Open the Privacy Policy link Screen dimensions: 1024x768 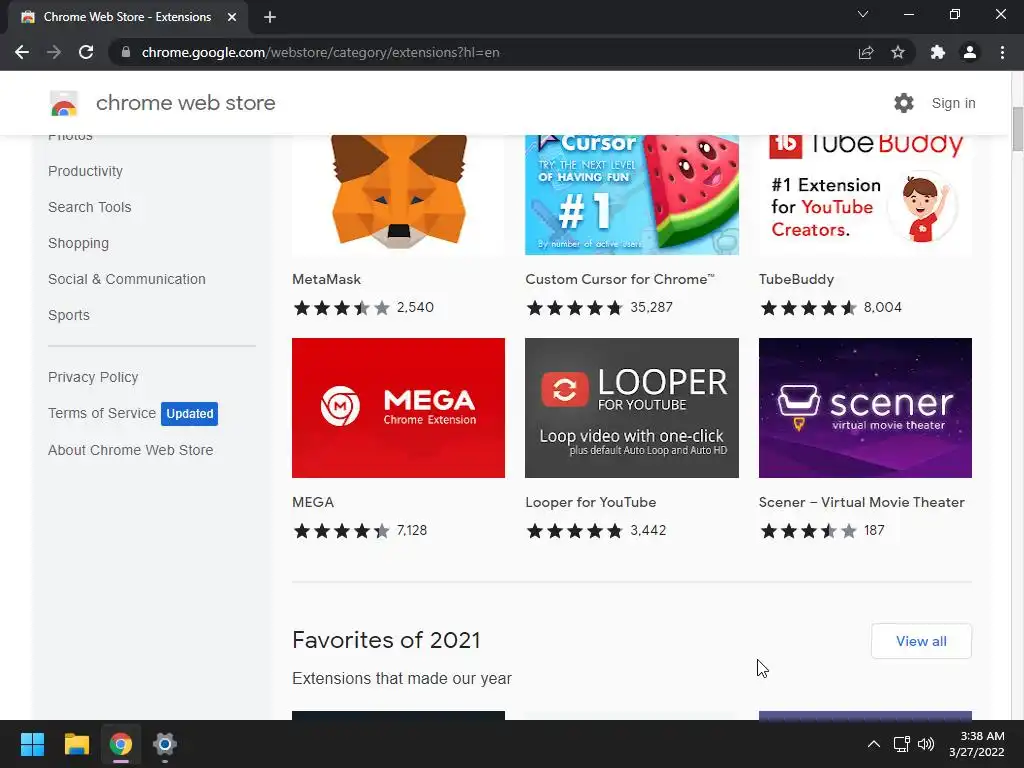click(93, 377)
